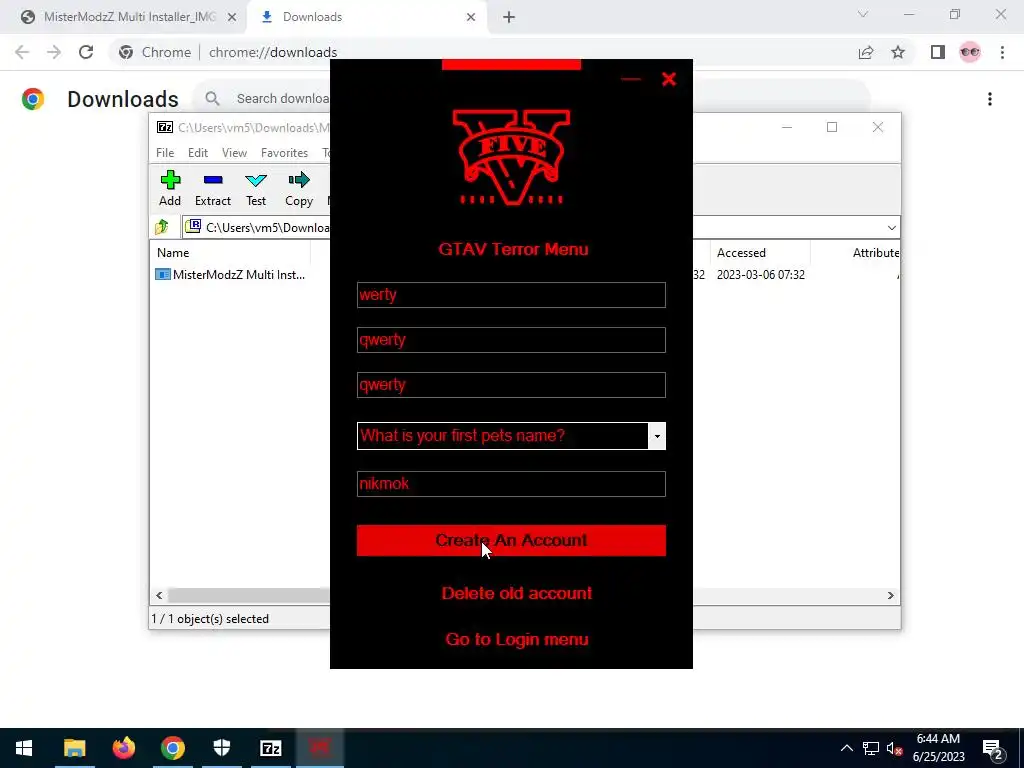1024x768 pixels.
Task: Click Chrome logo on Downloads page
Action: tap(33, 99)
